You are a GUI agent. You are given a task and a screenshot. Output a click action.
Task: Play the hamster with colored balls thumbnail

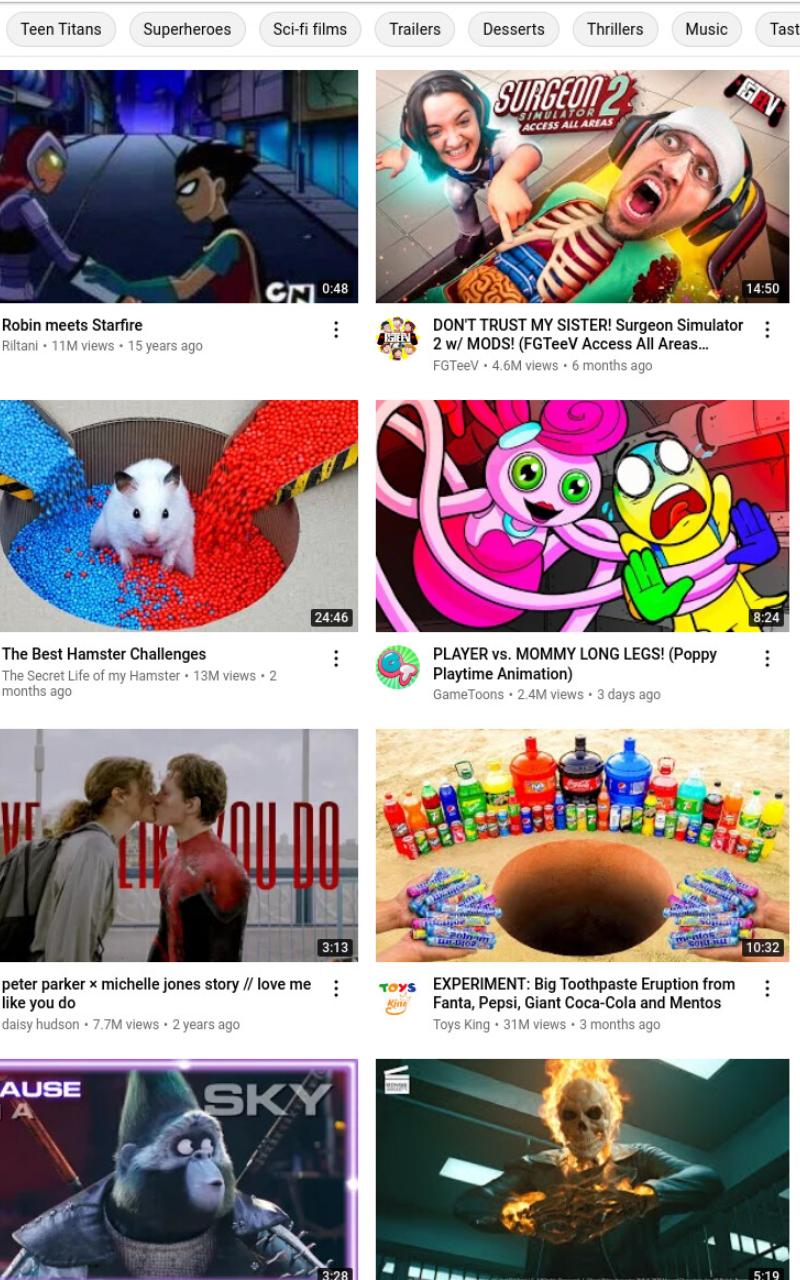(179, 516)
